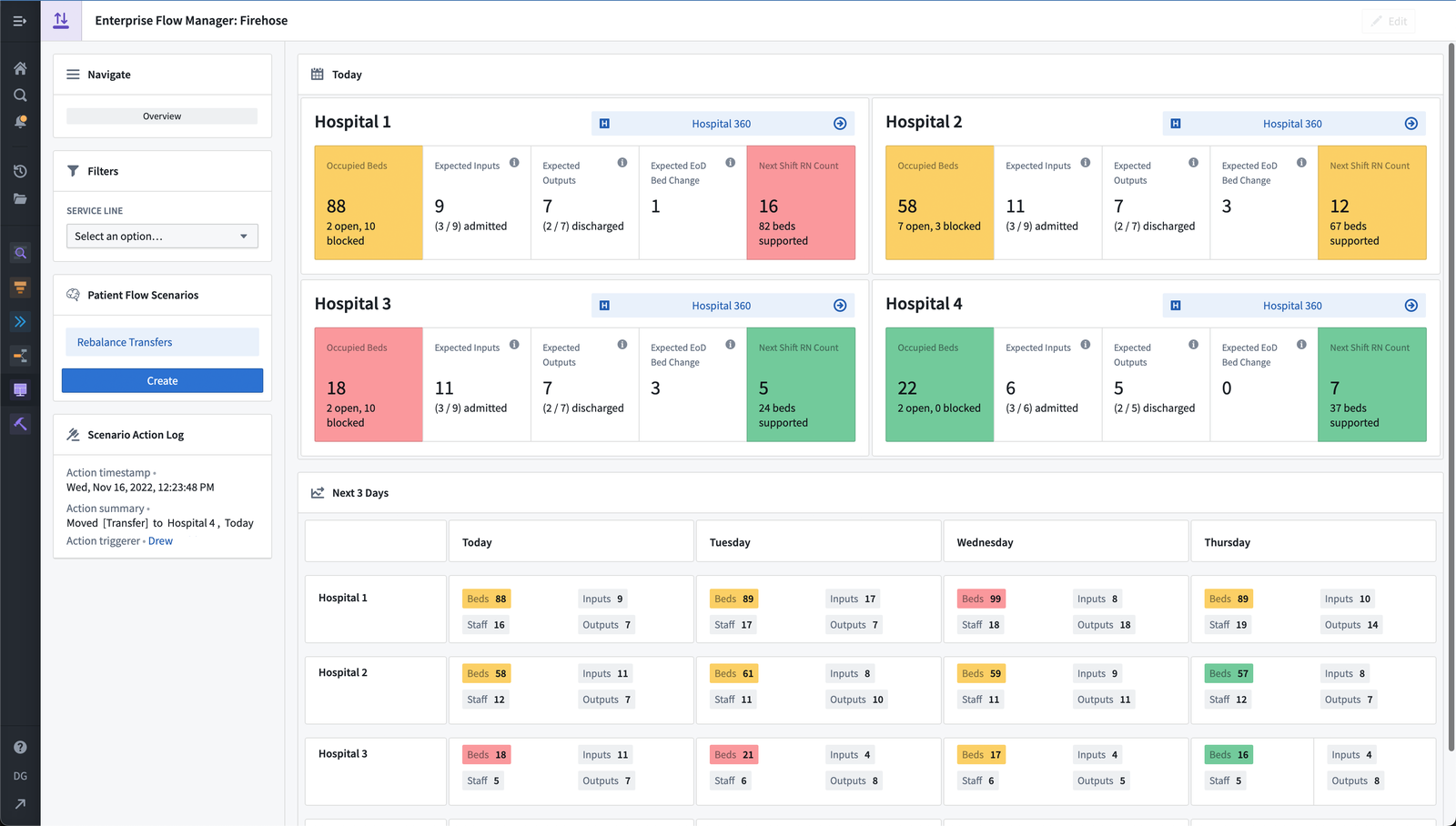Click the purple monitor icon in sidebar
Image resolution: width=1456 pixels, height=826 pixels.
pos(20,389)
